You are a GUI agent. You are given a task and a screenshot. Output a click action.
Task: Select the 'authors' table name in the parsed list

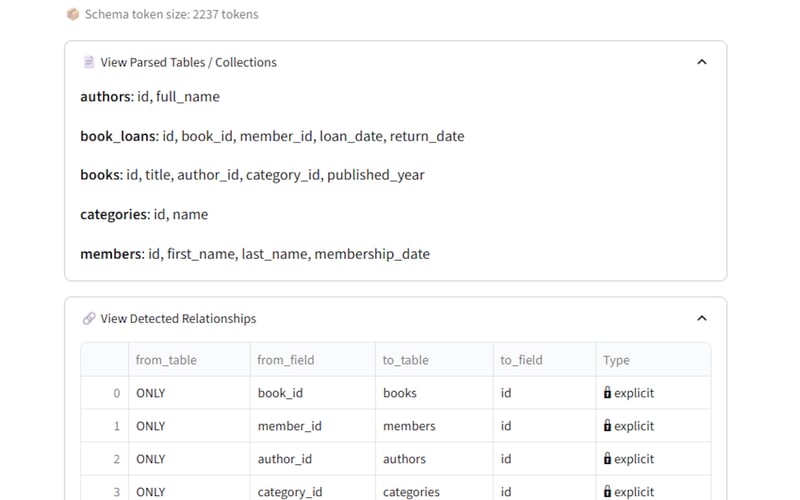(x=105, y=96)
